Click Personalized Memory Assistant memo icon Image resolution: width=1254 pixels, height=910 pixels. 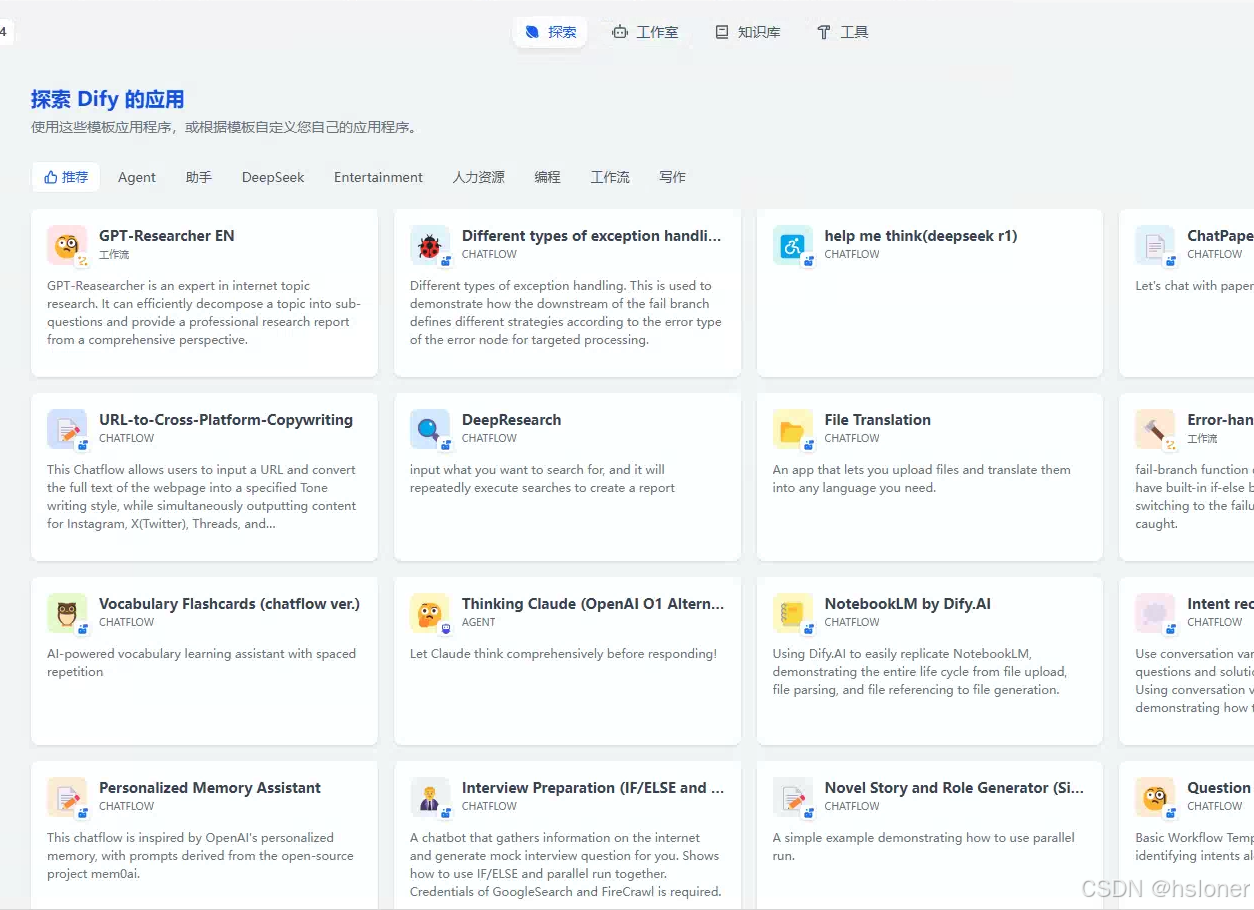click(x=67, y=797)
